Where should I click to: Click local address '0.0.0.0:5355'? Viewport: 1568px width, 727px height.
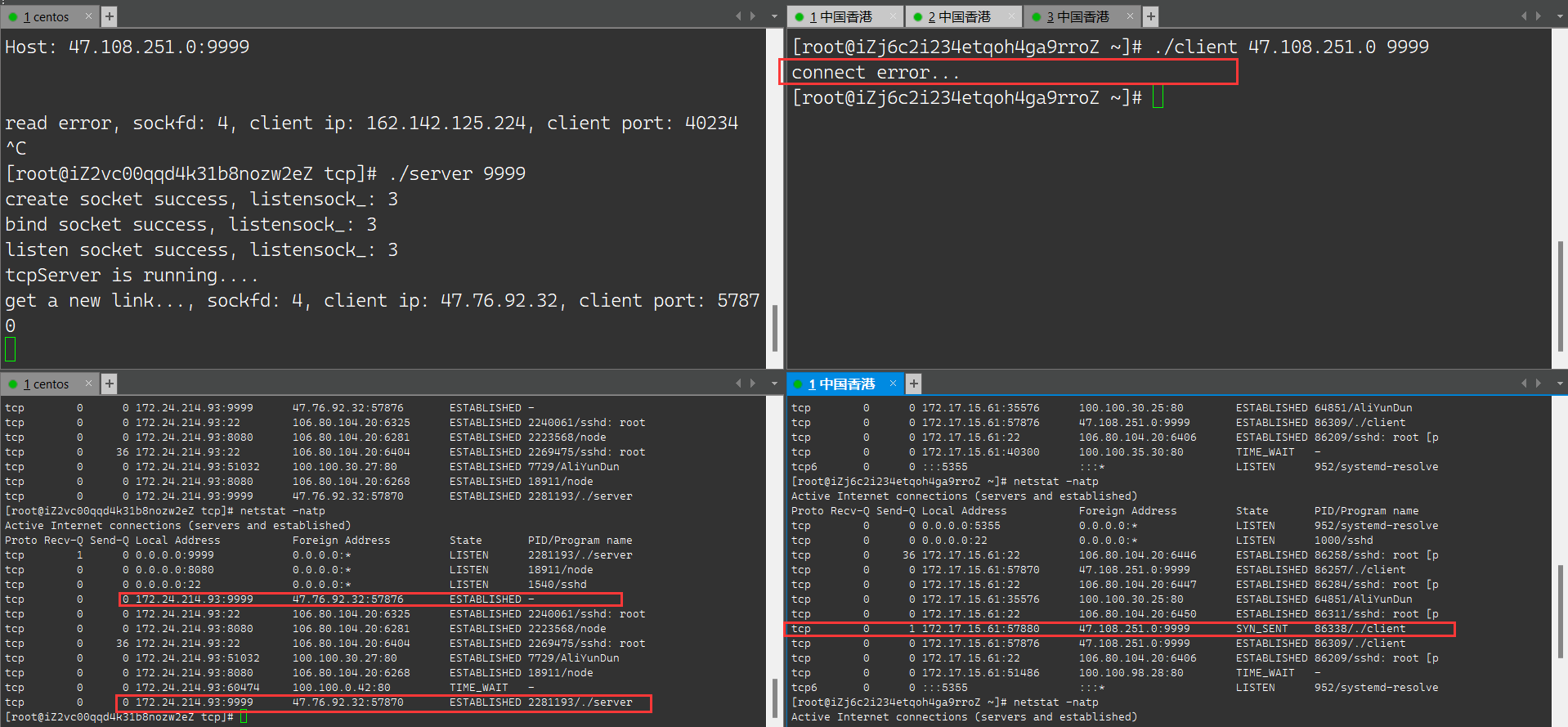pos(961,526)
